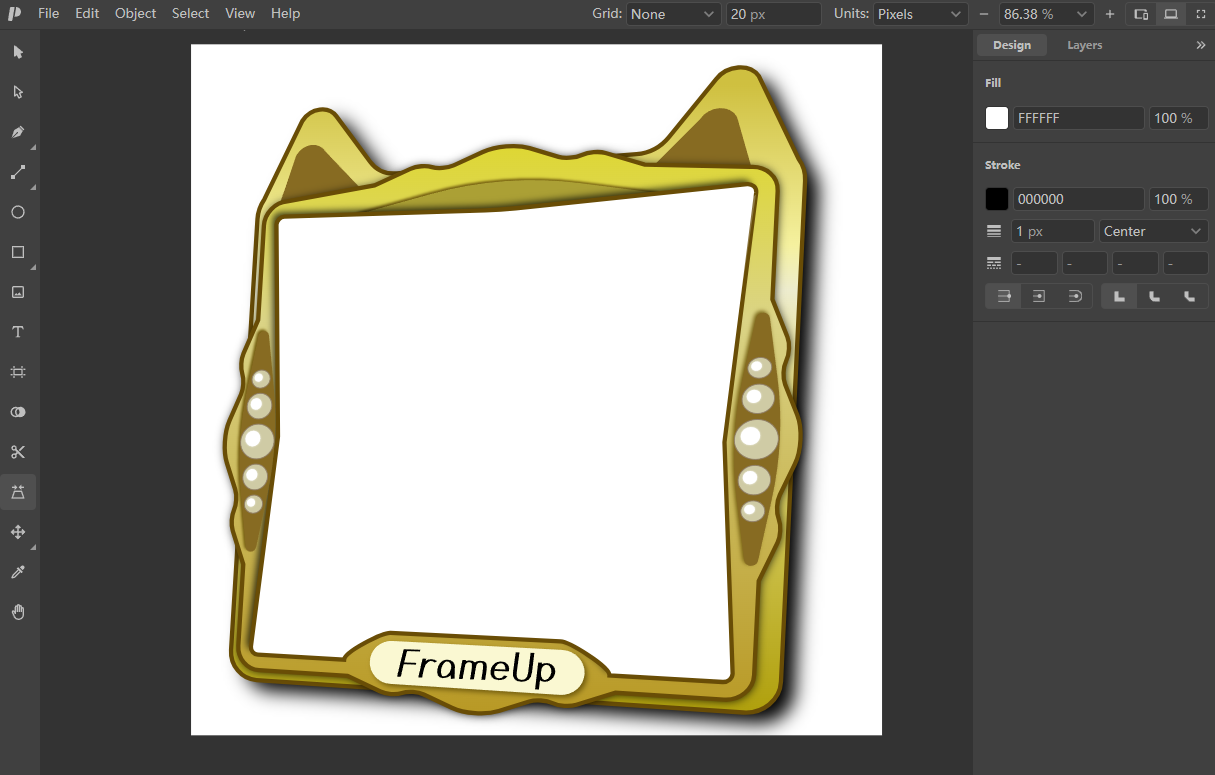Click the white Fill color swatch
Screen dimensions: 1215x775
point(997,118)
